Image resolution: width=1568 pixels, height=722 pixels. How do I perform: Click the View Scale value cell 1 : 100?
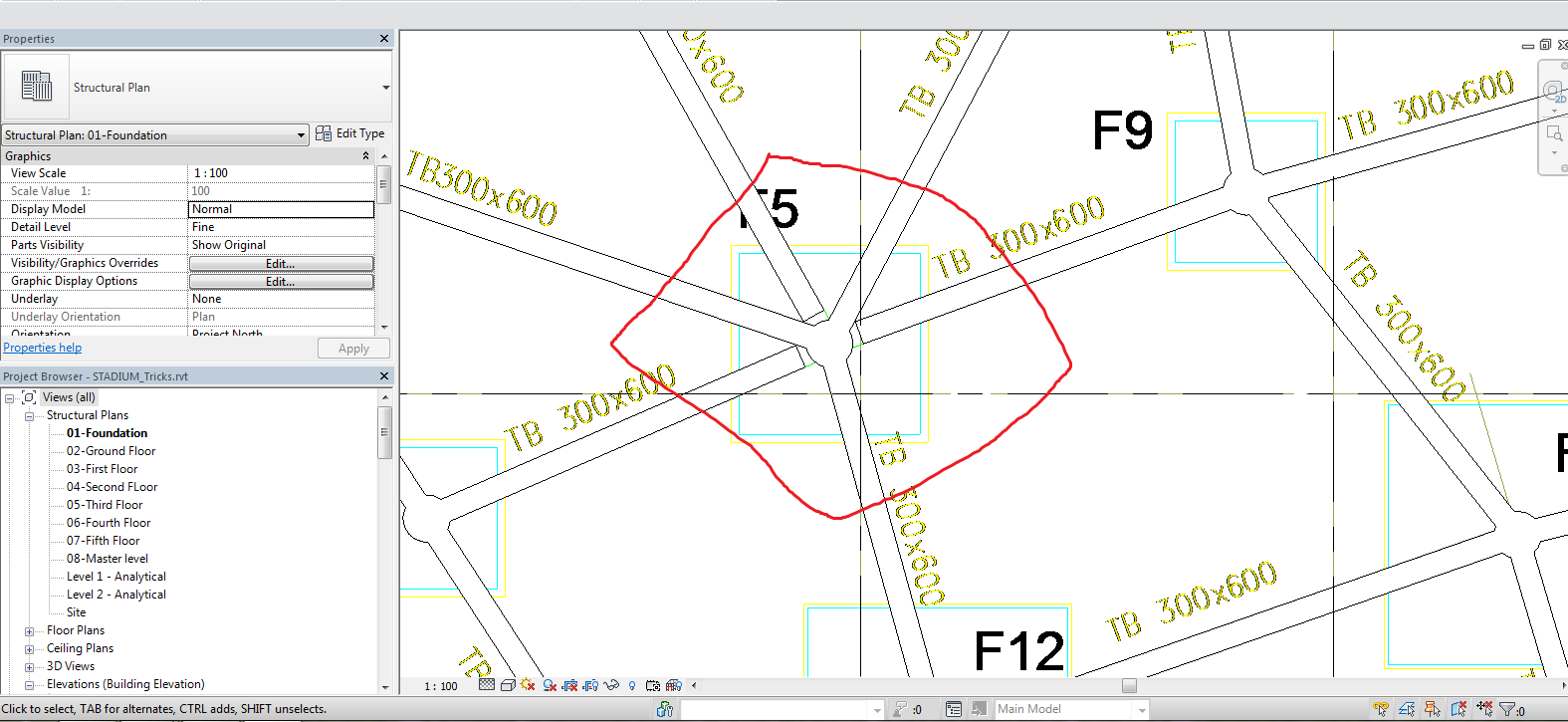click(282, 173)
